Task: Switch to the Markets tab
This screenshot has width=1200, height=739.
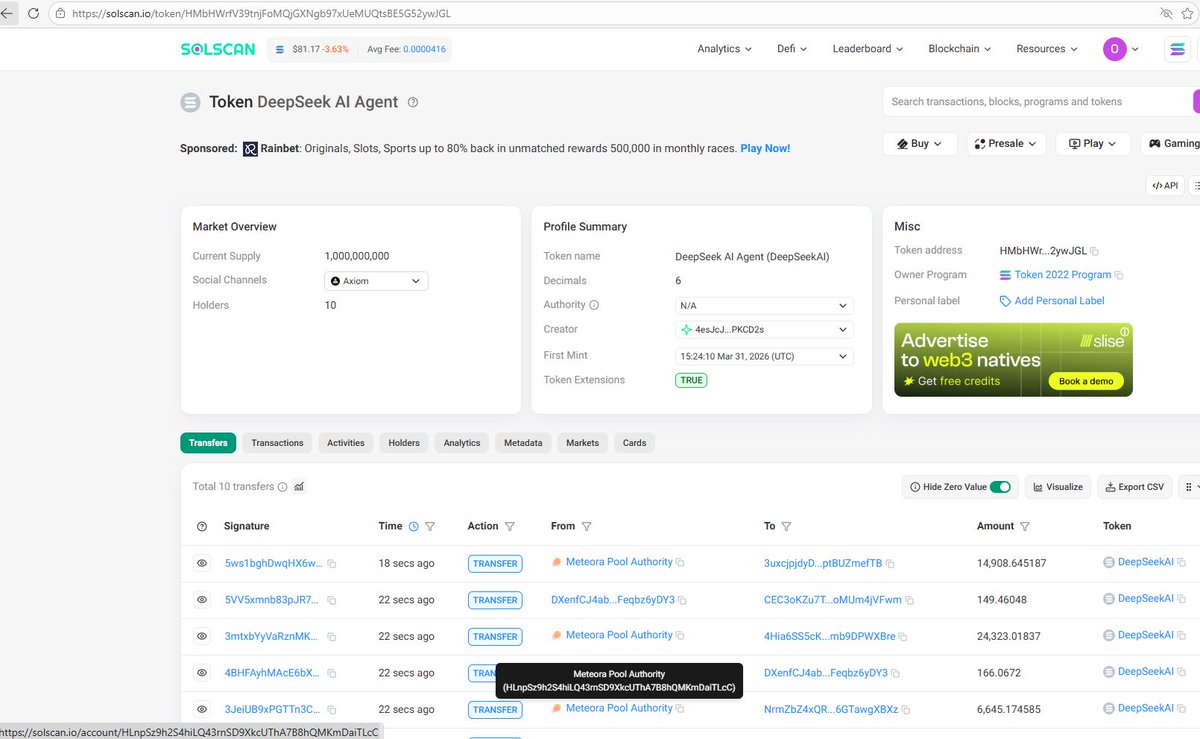Action: (583, 443)
